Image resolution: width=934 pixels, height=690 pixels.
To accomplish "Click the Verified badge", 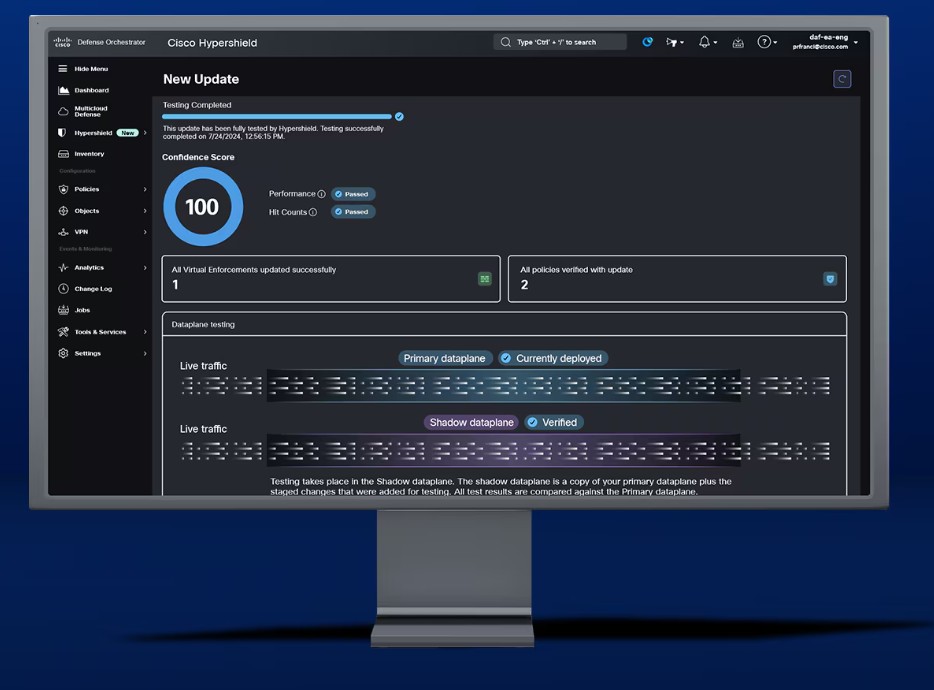I will click(553, 422).
